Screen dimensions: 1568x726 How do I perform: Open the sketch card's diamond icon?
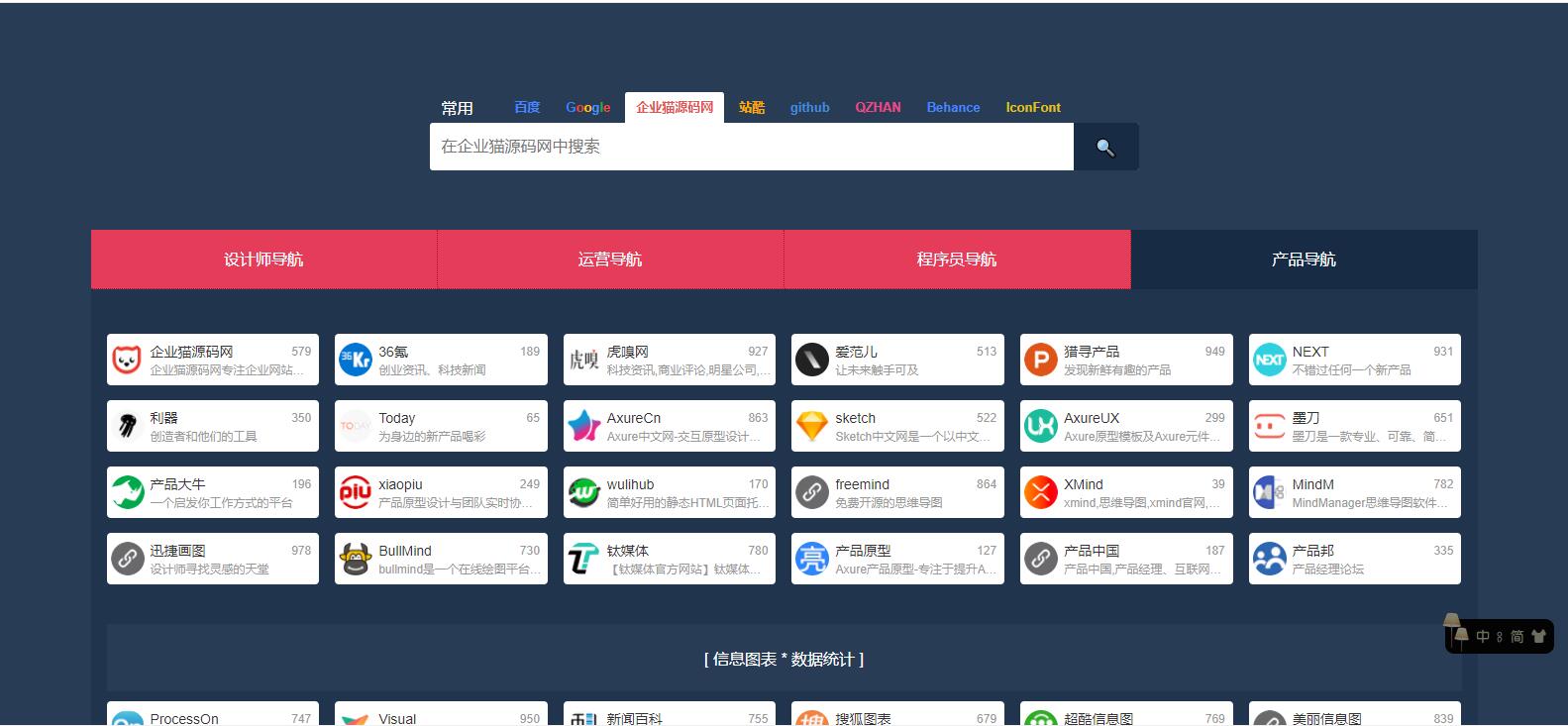[812, 426]
